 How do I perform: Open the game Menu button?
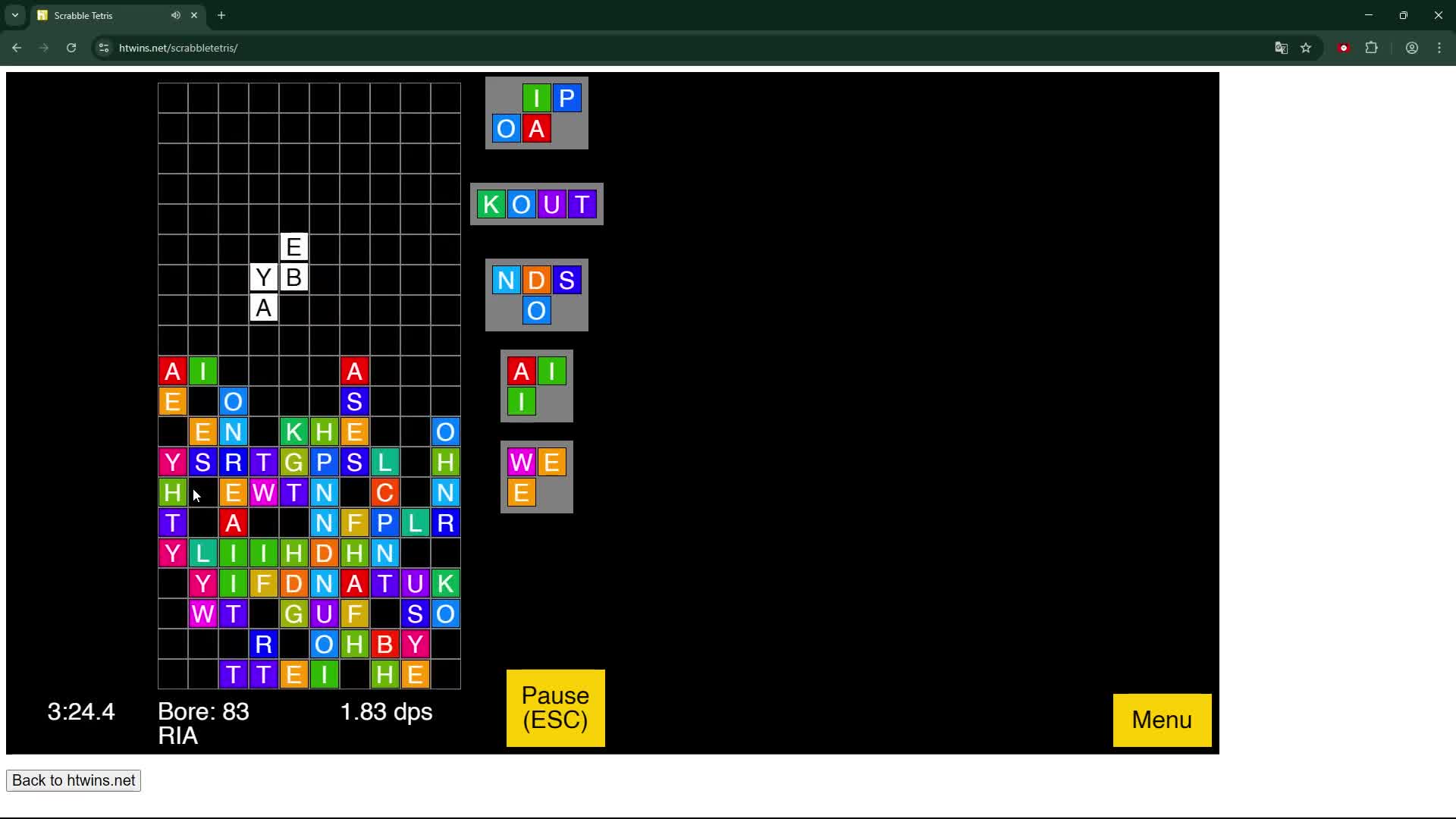(x=1161, y=720)
